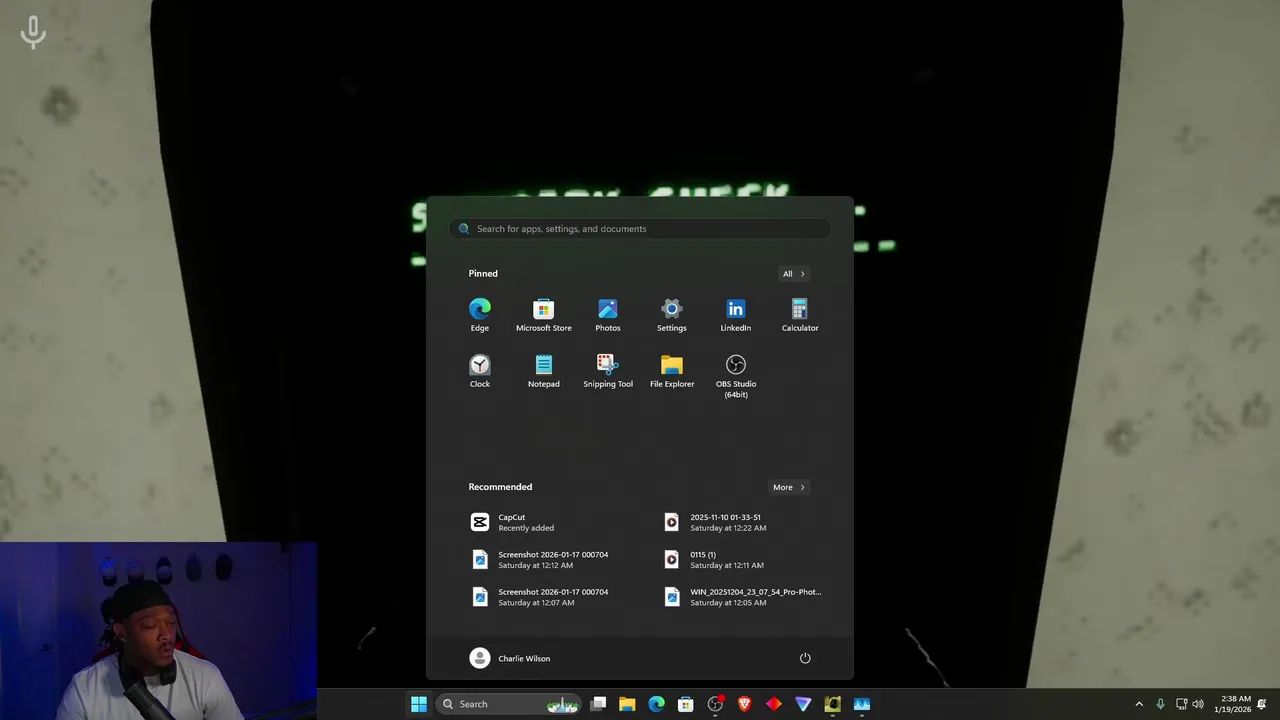Open the Snipping Tool
Image resolution: width=1280 pixels, height=720 pixels.
click(x=608, y=371)
